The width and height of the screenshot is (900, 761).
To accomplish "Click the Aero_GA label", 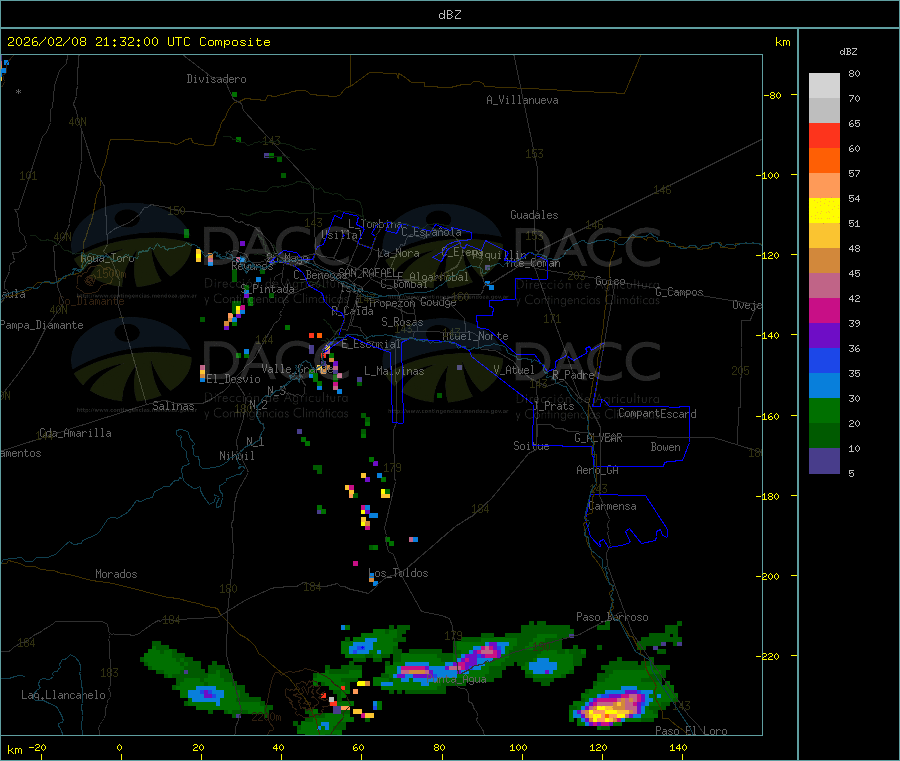I will point(598,470).
